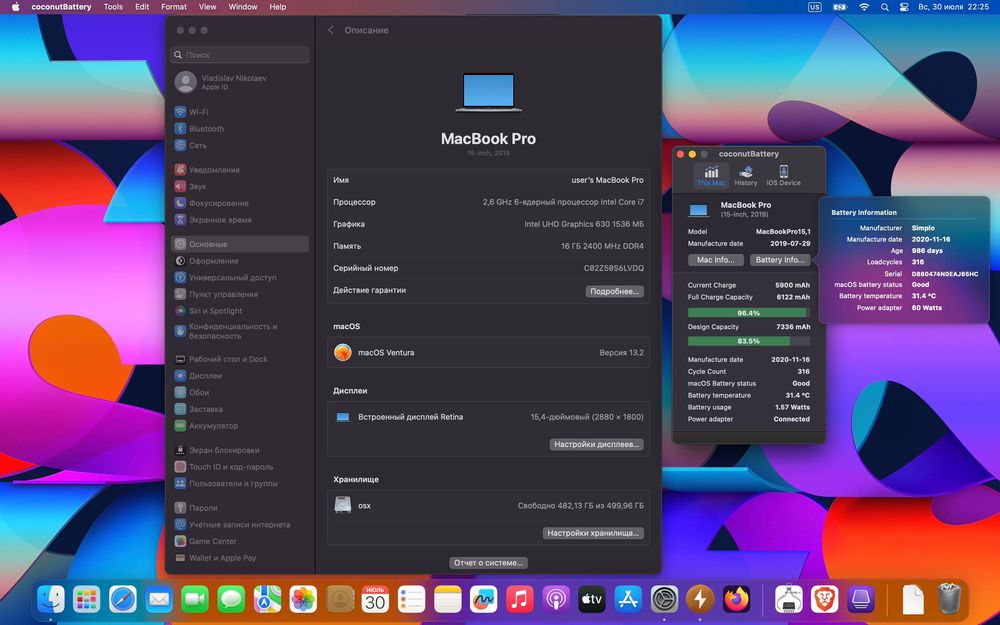Open Launchpad in the Dock
The height and width of the screenshot is (625, 1000).
pos(86,599)
